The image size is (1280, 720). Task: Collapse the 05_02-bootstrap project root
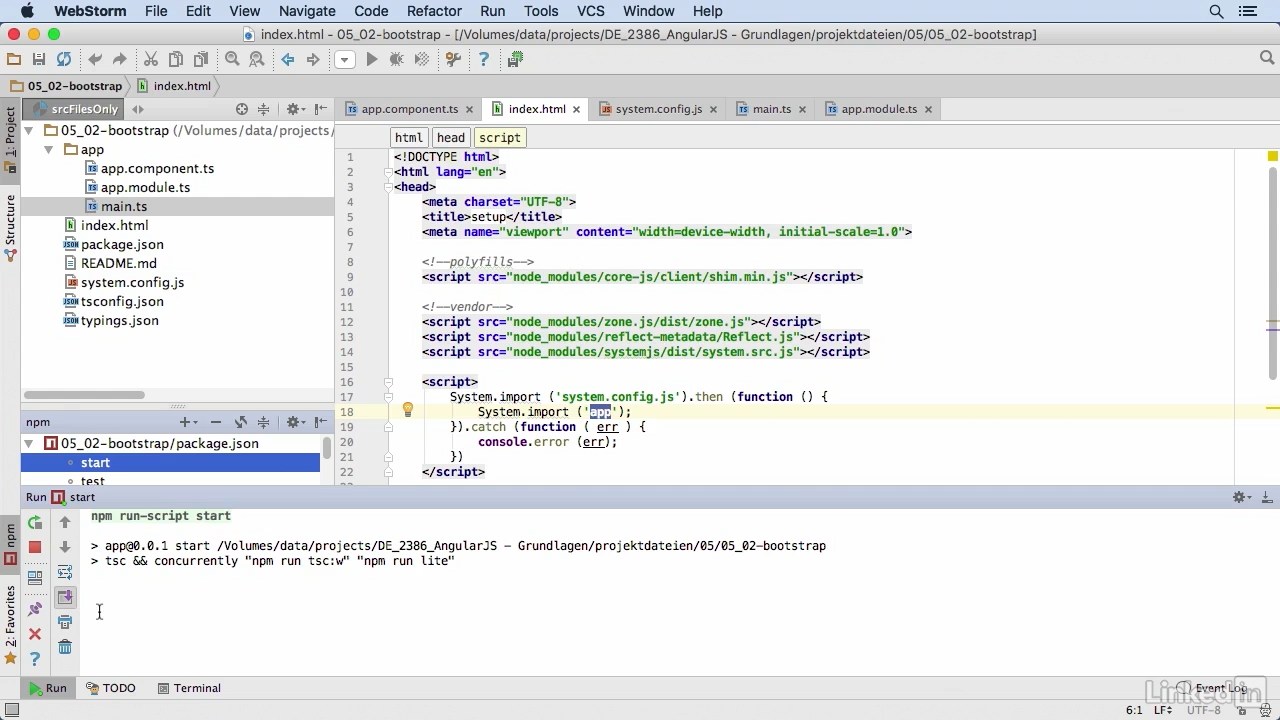click(29, 131)
